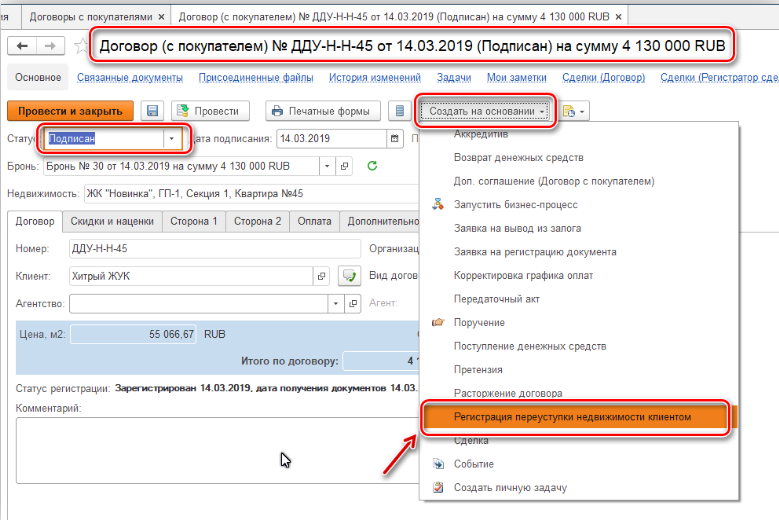Viewport: 779px width, 520px height.
Task: Open the calendar picker for Дата подписания
Action: [396, 139]
